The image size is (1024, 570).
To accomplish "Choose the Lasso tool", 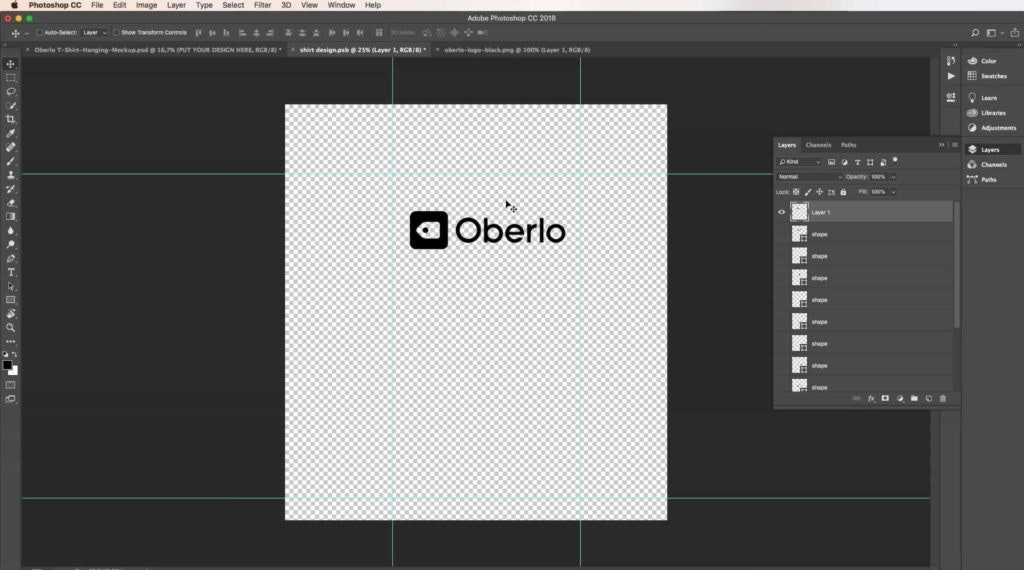I will tap(11, 91).
